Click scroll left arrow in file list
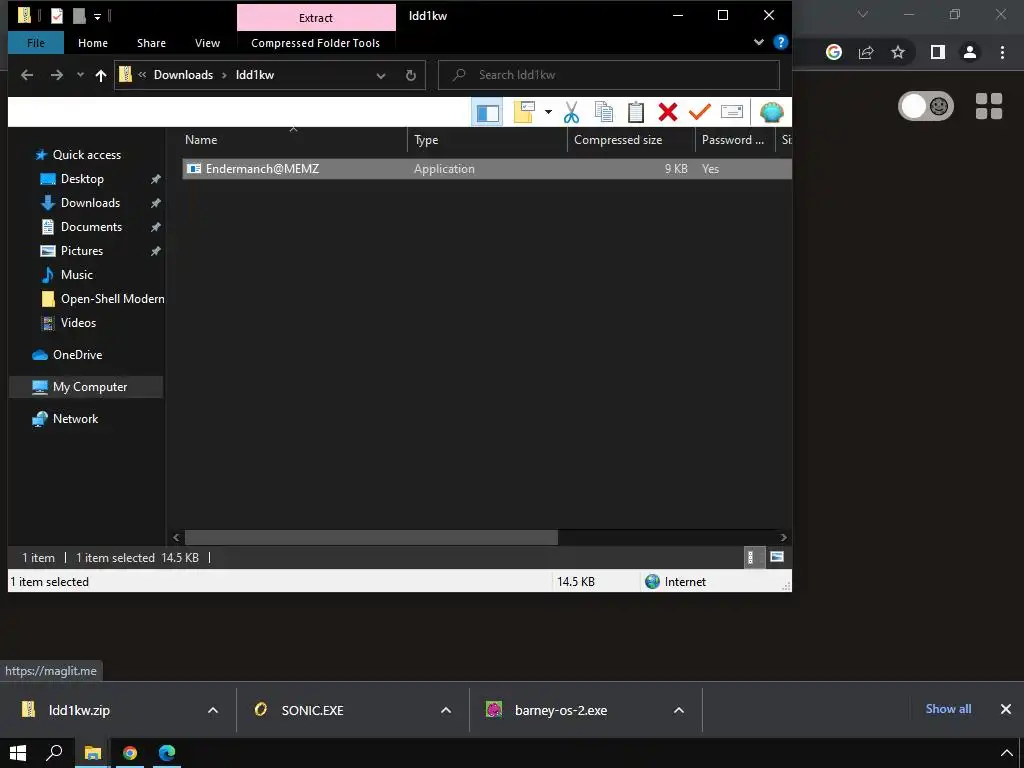Viewport: 1024px width, 768px height. [176, 537]
